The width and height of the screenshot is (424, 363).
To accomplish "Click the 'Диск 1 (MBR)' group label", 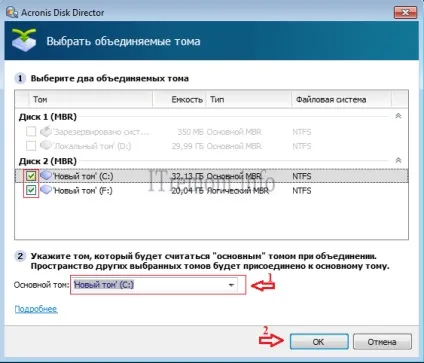I will [48, 117].
